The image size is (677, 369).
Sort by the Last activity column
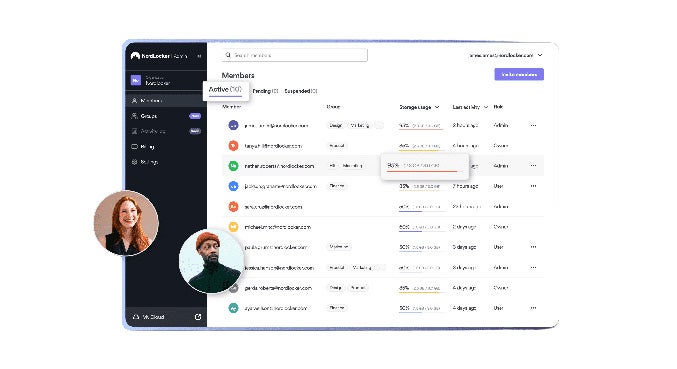[x=470, y=107]
